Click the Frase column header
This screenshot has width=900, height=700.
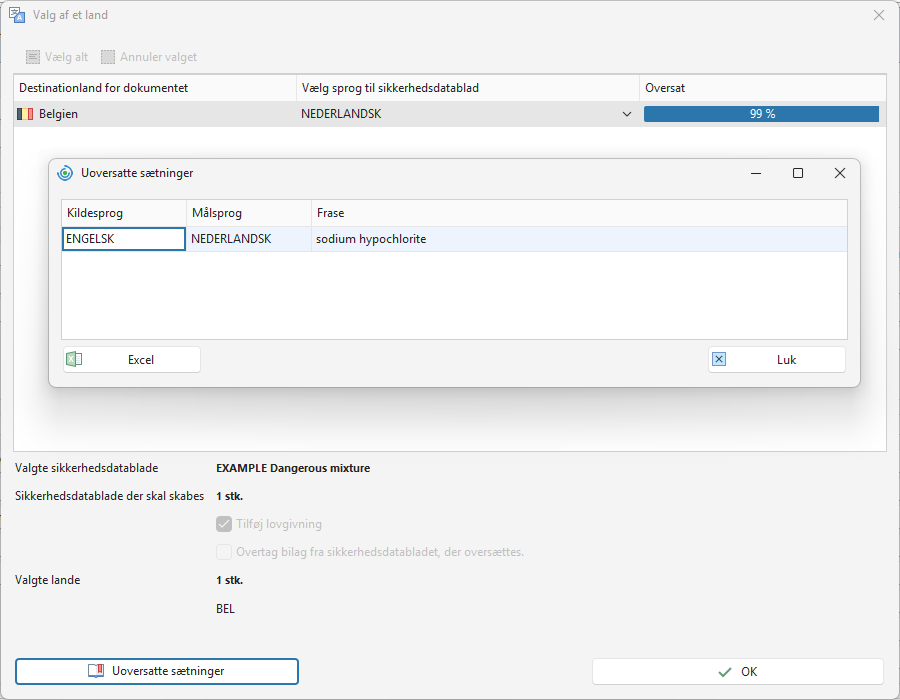[579, 213]
